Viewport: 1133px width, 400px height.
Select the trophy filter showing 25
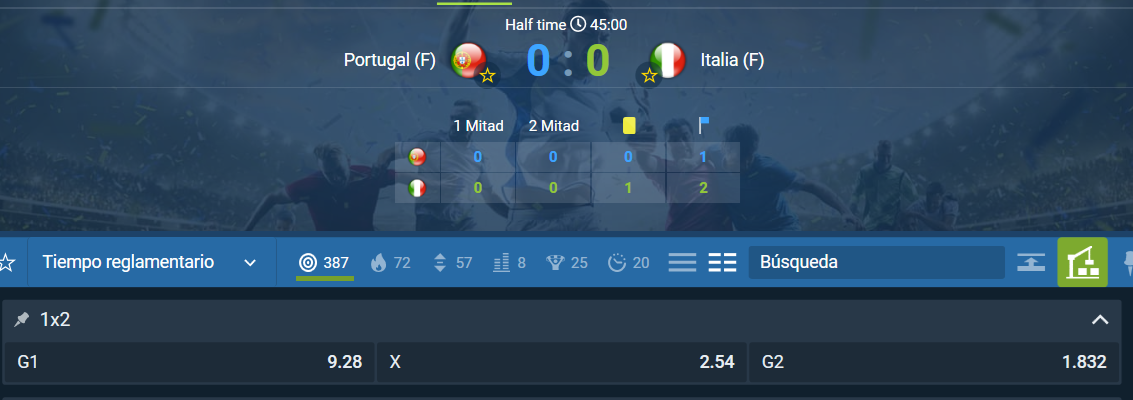pos(567,263)
